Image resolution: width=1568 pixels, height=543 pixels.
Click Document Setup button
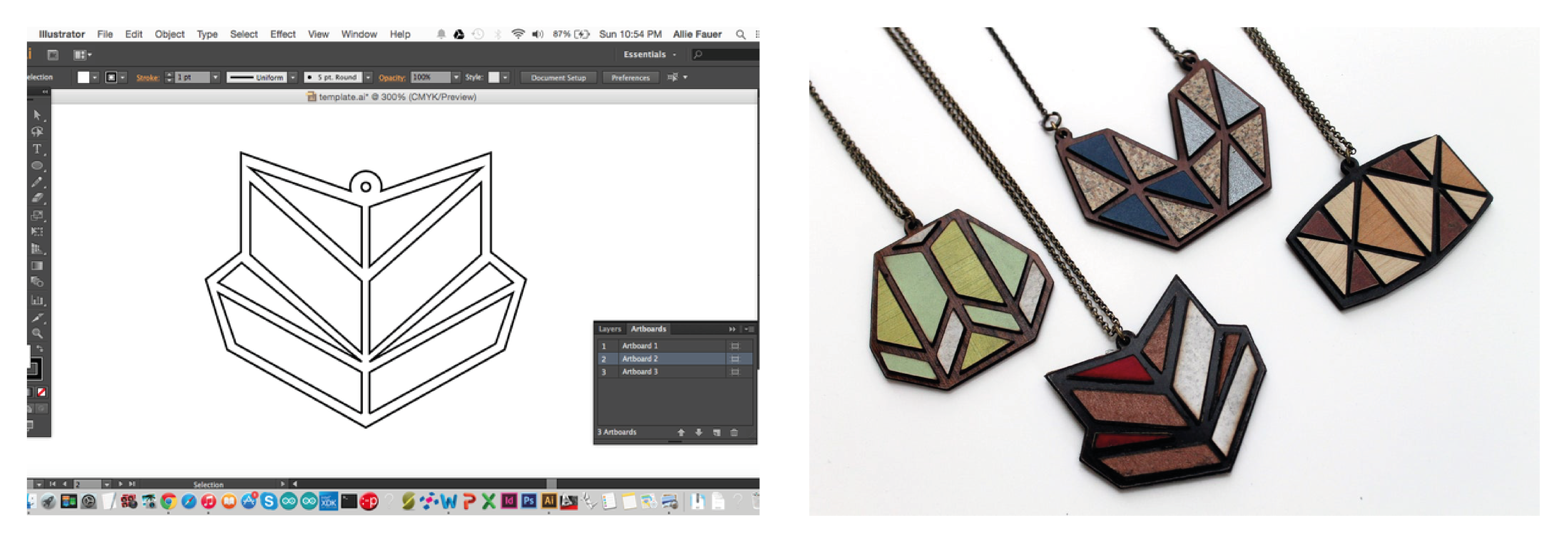coord(558,77)
